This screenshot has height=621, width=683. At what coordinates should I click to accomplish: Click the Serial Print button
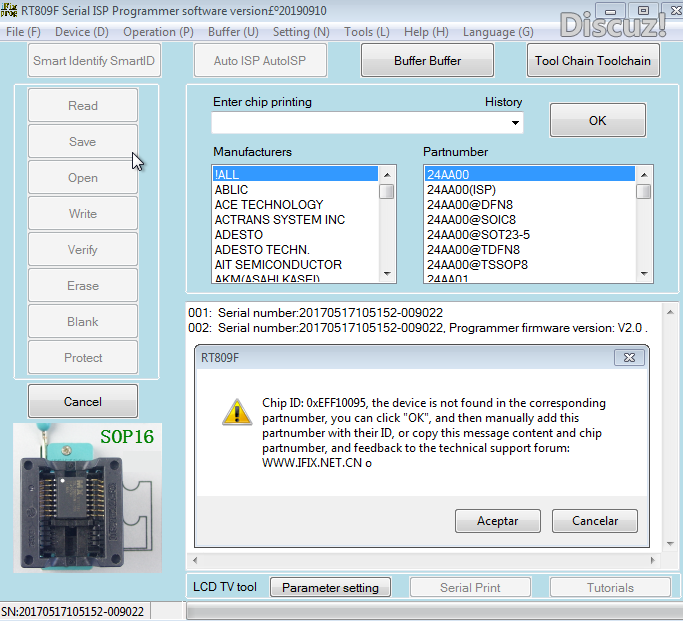click(470, 587)
